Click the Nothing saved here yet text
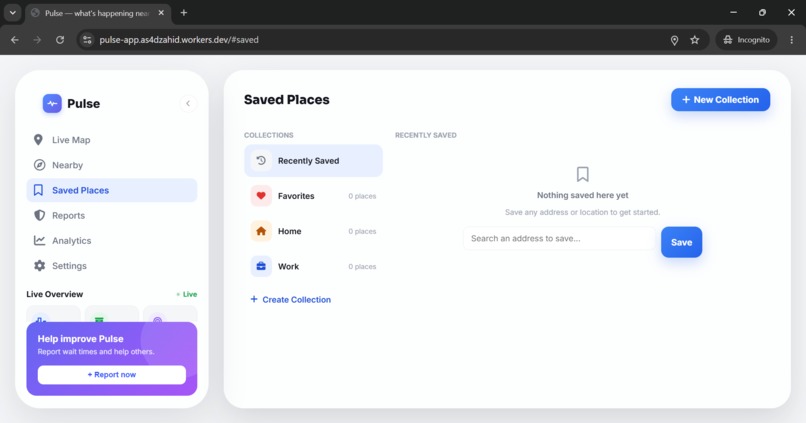The height and width of the screenshot is (423, 806). click(582, 195)
